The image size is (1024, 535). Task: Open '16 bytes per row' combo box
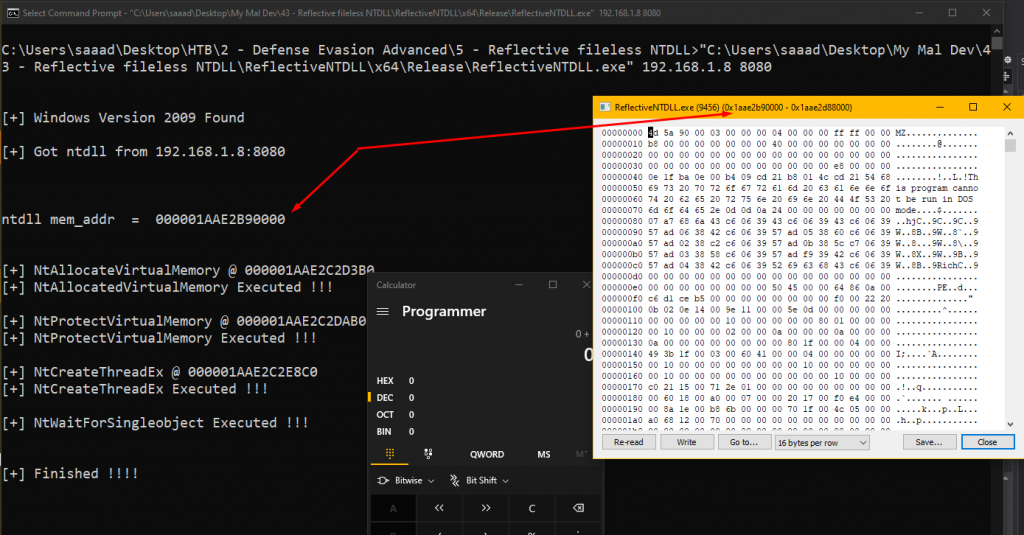pyautogui.click(x=822, y=442)
